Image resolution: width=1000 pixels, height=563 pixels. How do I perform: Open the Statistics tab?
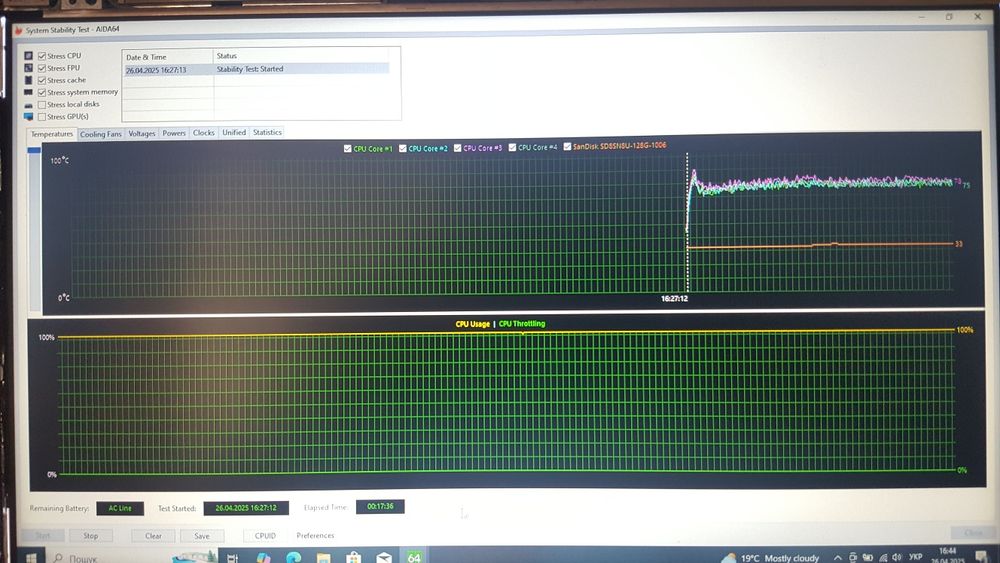pos(267,132)
